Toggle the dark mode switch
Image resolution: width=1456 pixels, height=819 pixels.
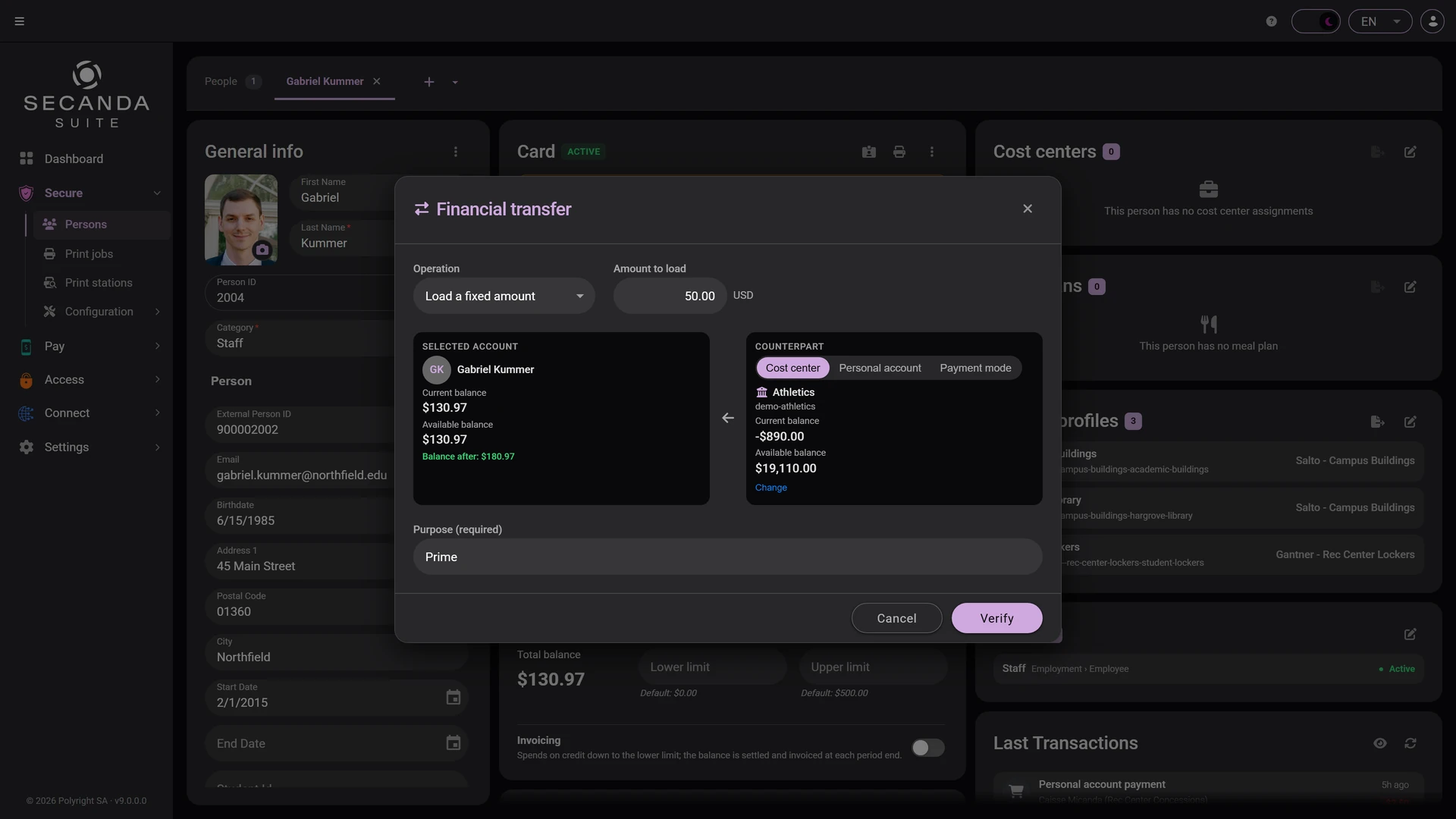click(1316, 21)
